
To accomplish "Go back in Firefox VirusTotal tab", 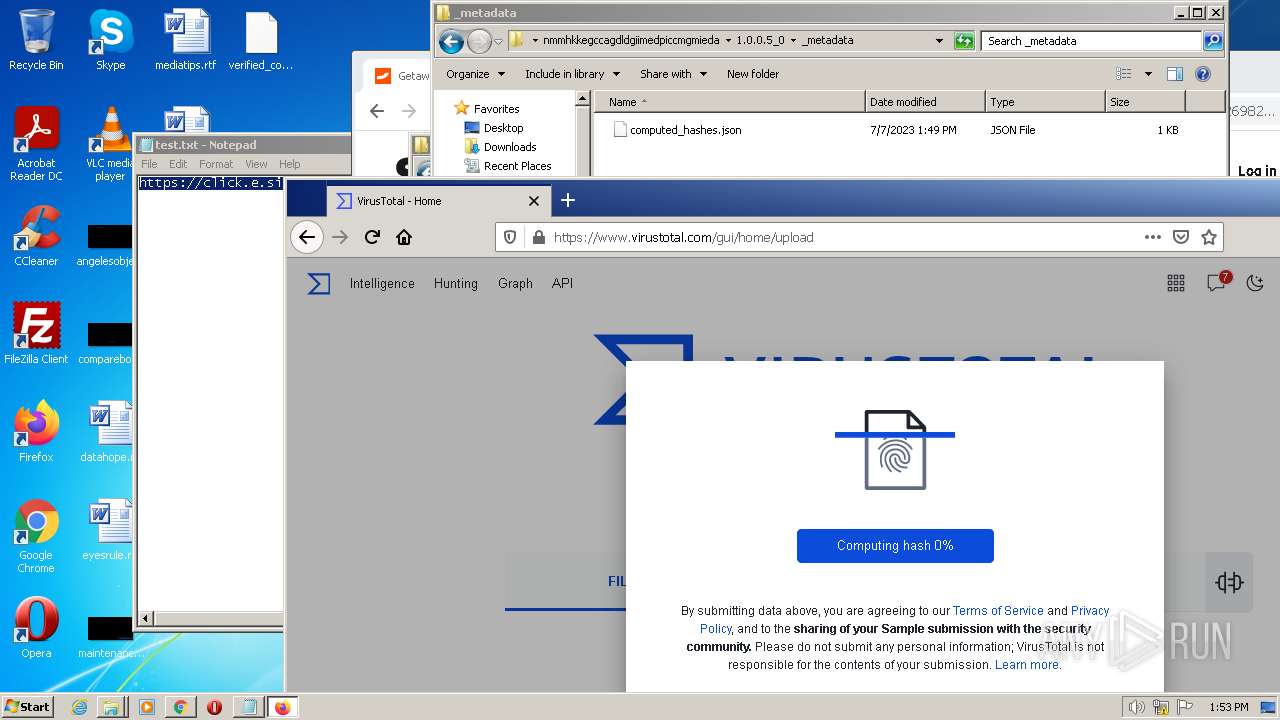I will click(307, 237).
